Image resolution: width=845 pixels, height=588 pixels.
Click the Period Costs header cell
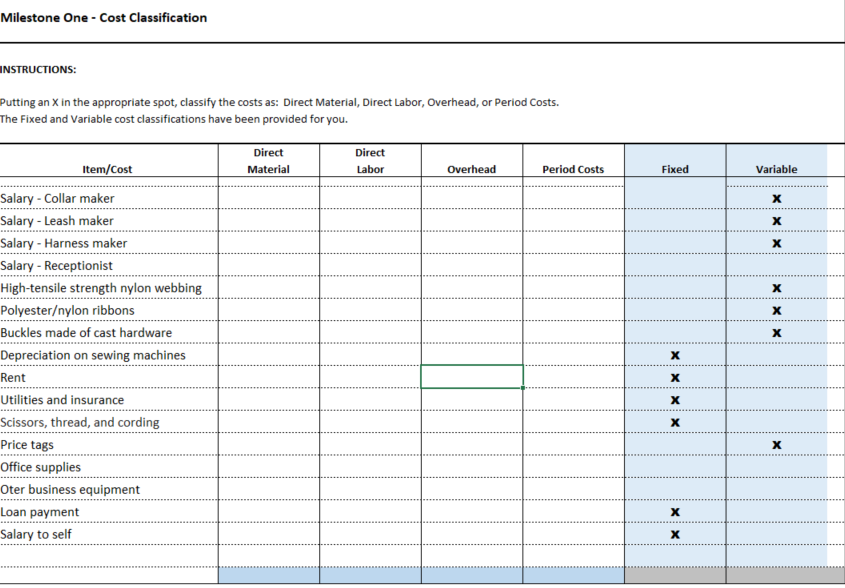pos(573,168)
